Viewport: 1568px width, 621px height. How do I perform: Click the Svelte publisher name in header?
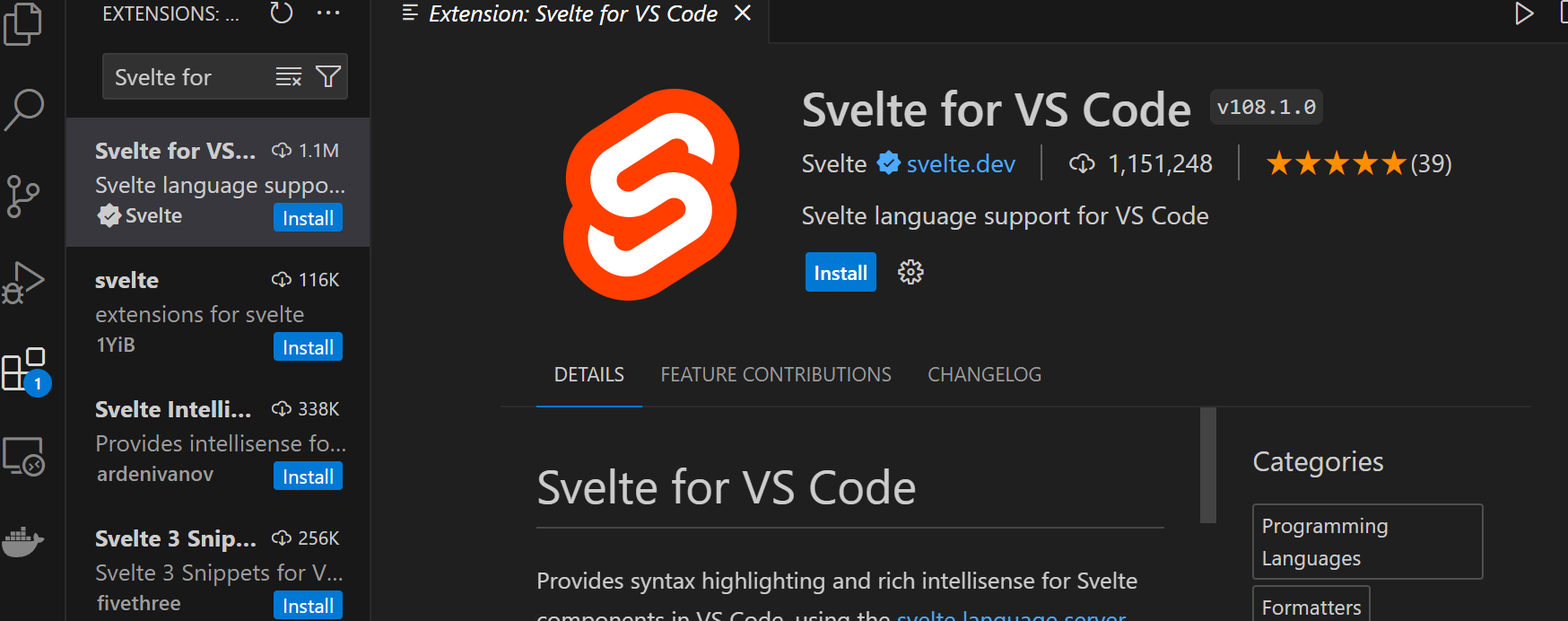[834, 164]
